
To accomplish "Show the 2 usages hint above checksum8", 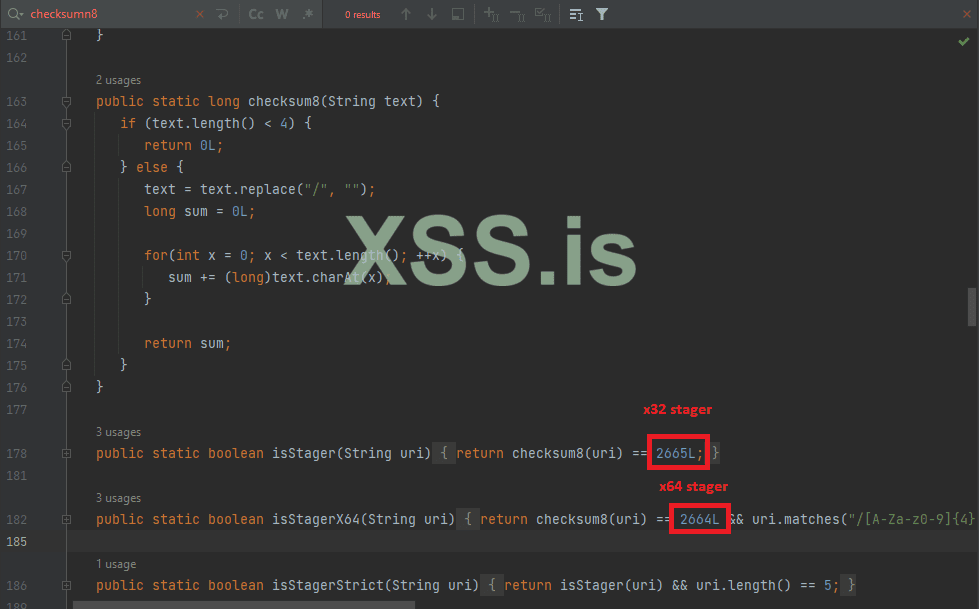I will click(x=118, y=80).
